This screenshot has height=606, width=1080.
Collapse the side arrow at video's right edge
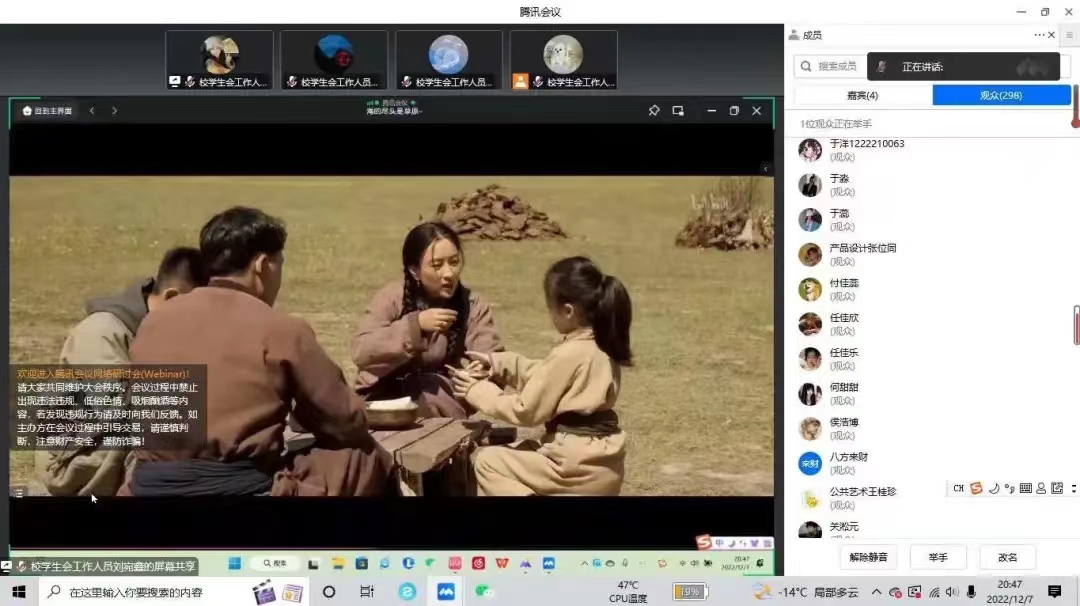click(x=765, y=169)
